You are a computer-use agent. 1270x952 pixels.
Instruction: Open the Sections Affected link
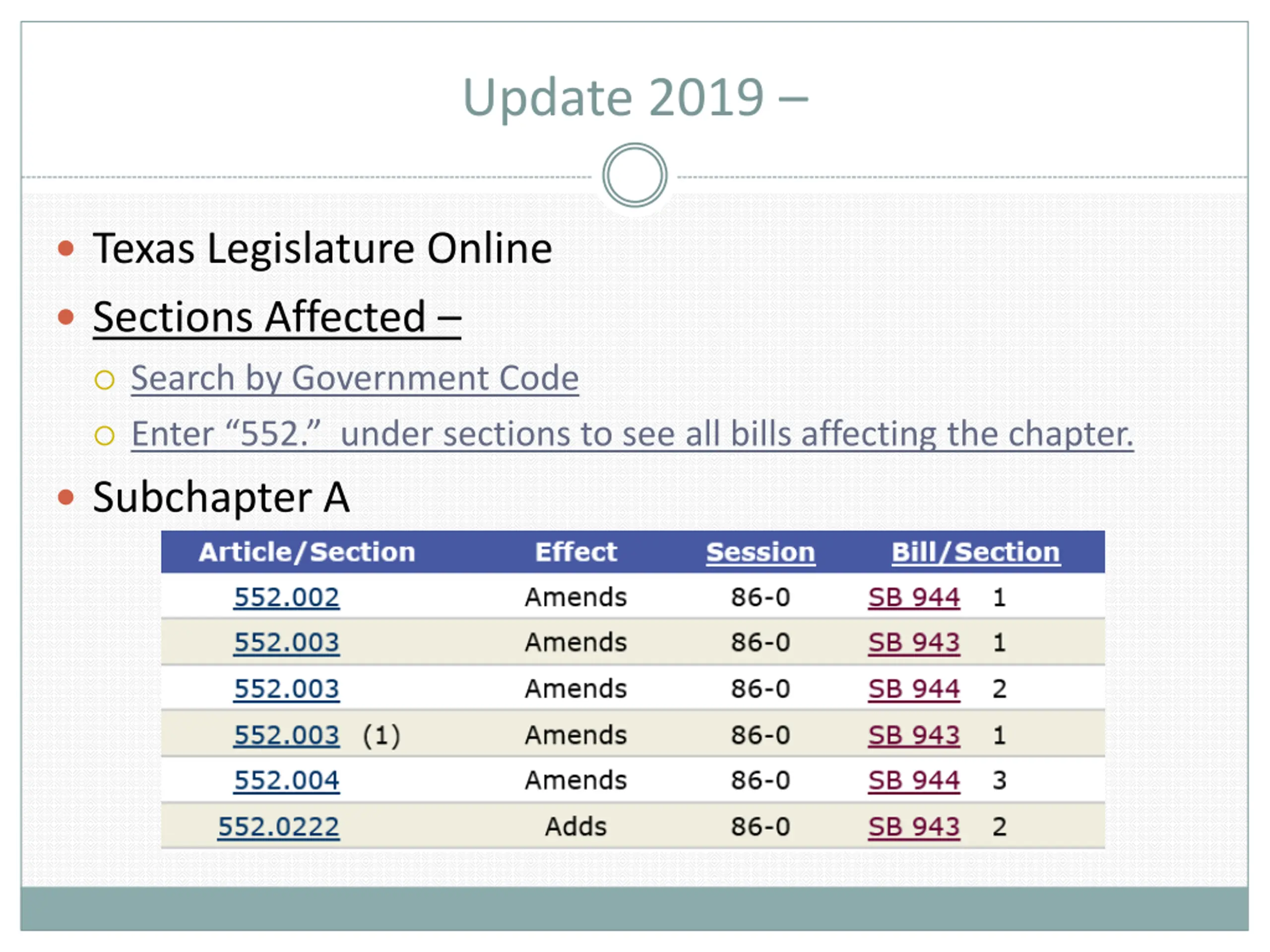tap(277, 317)
